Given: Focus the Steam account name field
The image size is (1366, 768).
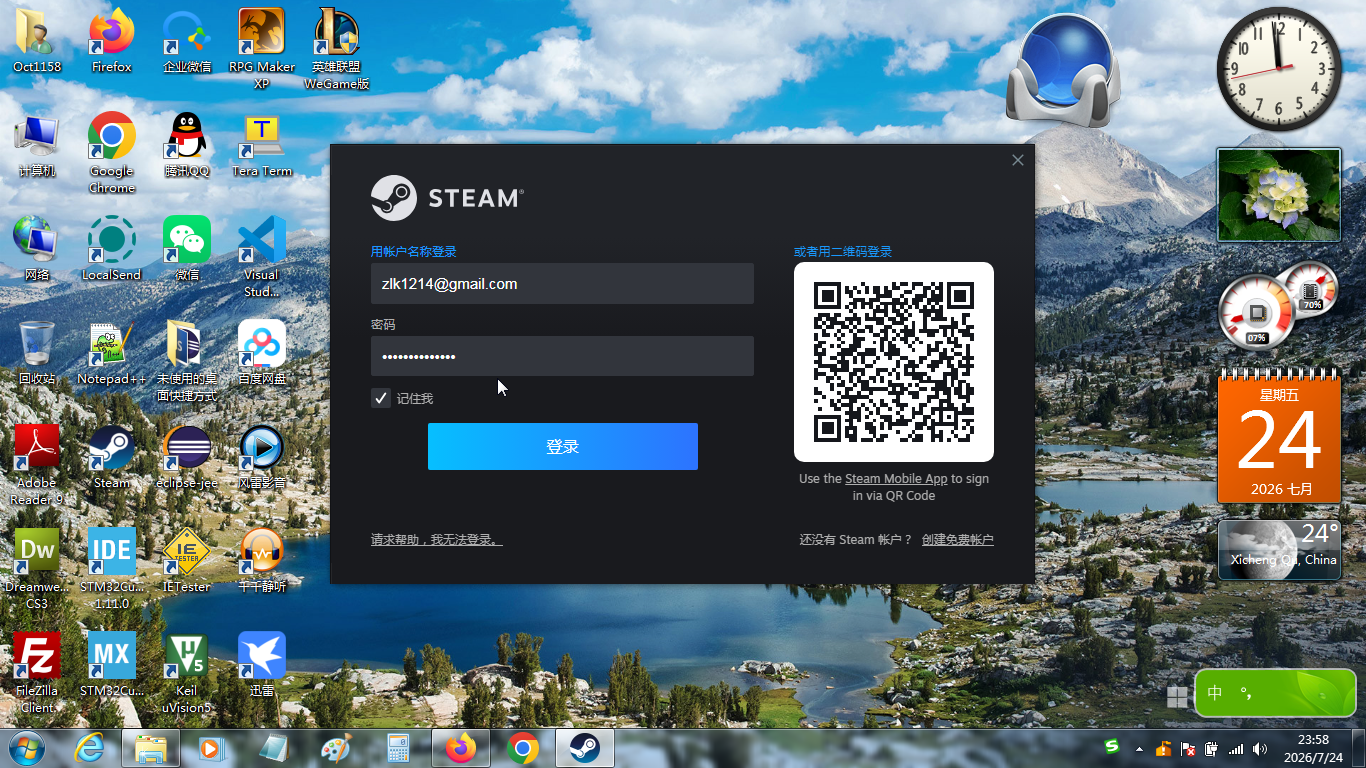Looking at the screenshot, I should click(562, 284).
